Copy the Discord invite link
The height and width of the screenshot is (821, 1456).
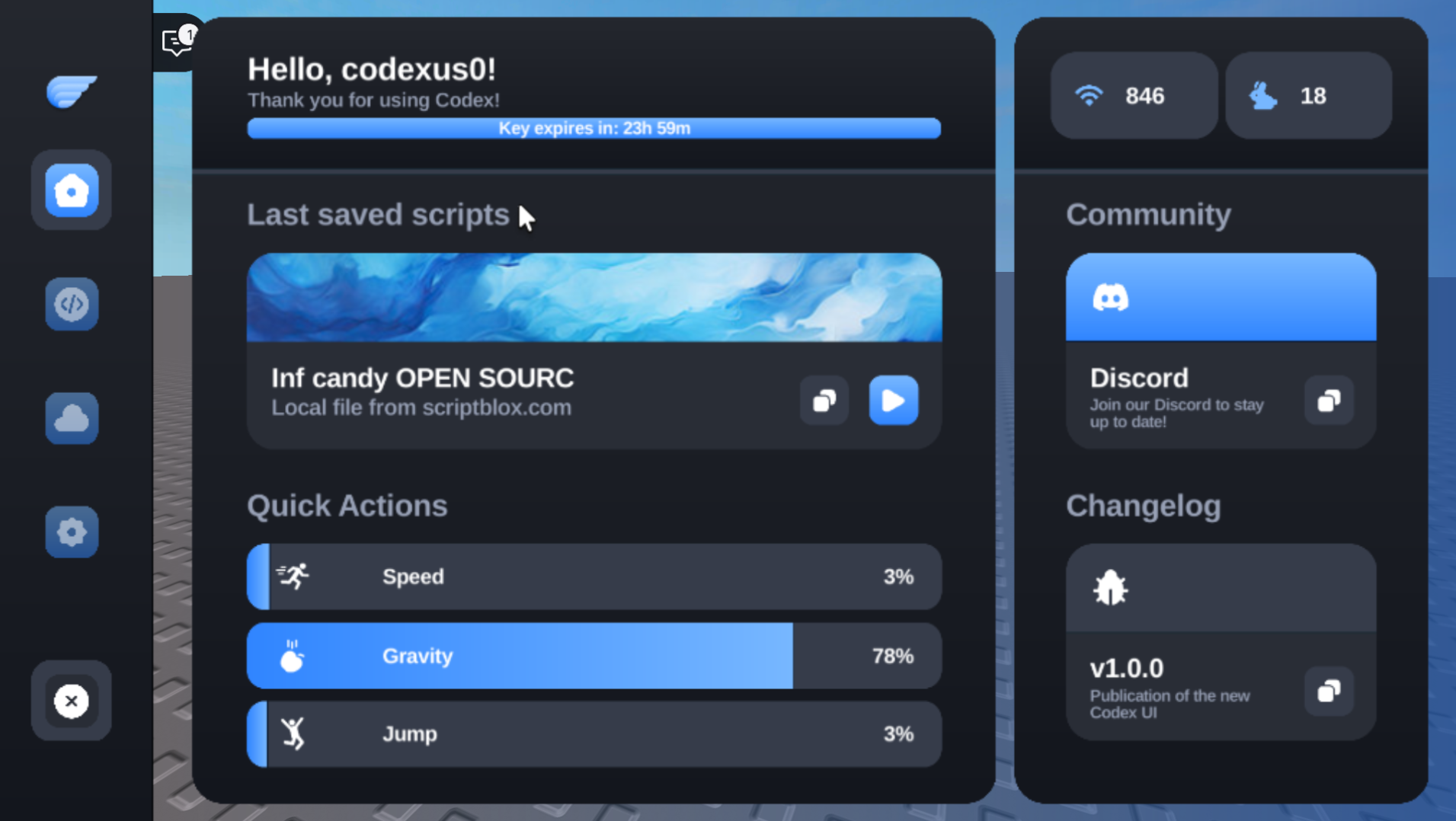pos(1329,401)
